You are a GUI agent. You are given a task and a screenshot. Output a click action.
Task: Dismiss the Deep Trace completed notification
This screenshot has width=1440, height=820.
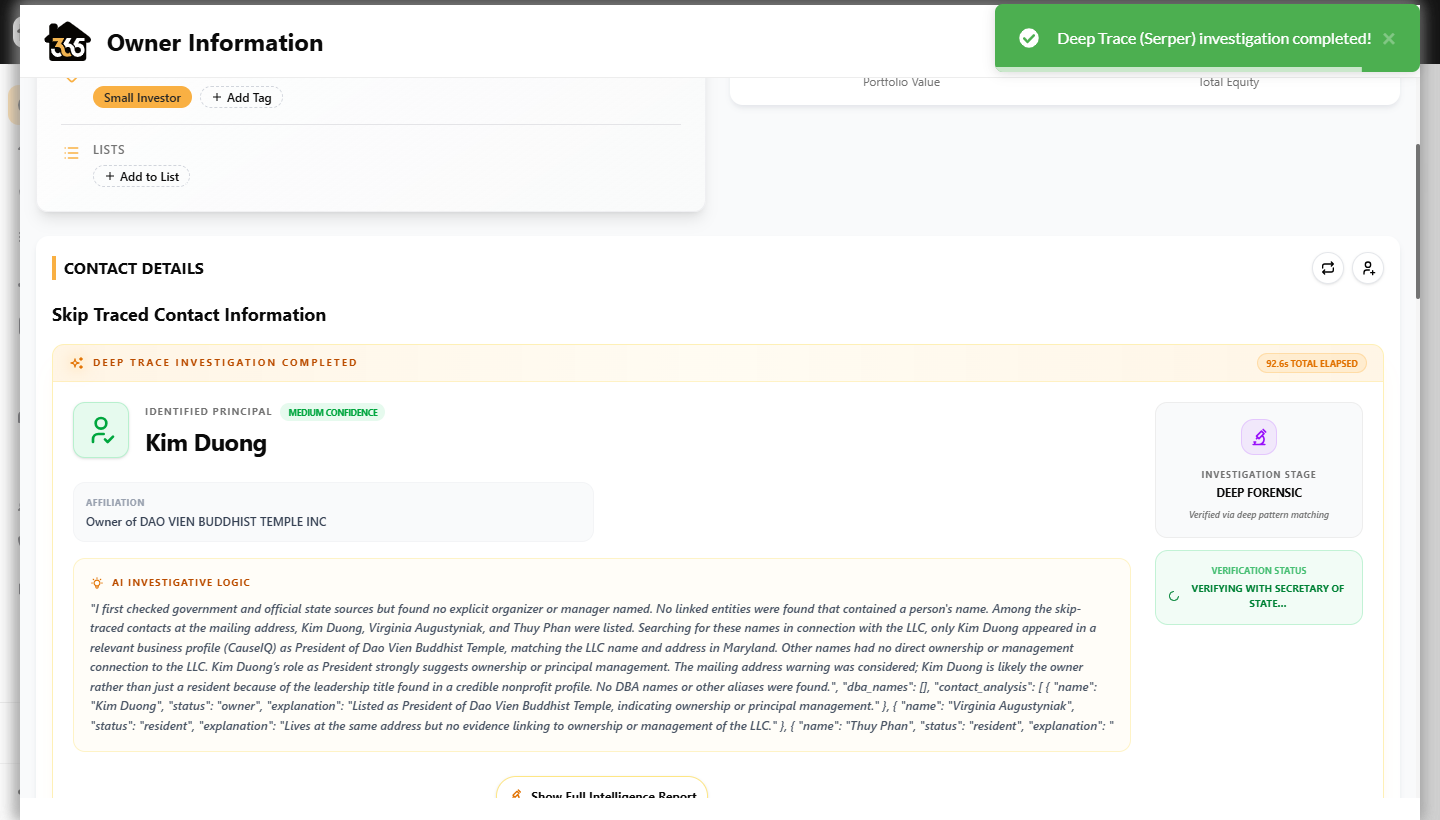pos(1388,38)
